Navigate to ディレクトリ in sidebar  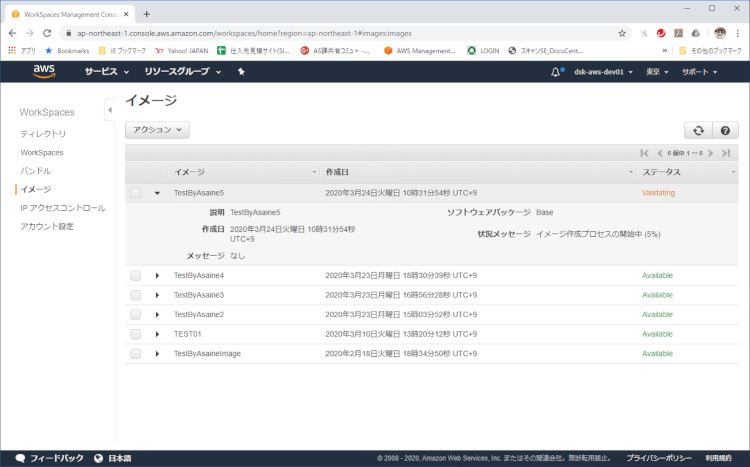pyautogui.click(x=43, y=134)
